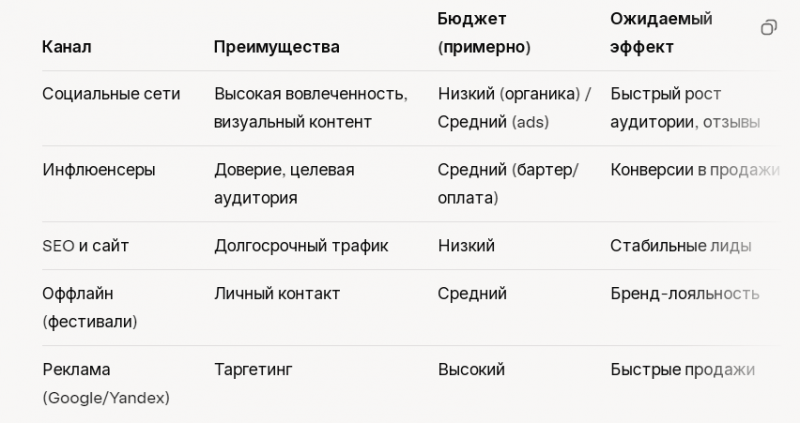Screen dimensions: 800x423
Task: Select the "Инфлюенсеры" channel cell
Action: point(98,170)
